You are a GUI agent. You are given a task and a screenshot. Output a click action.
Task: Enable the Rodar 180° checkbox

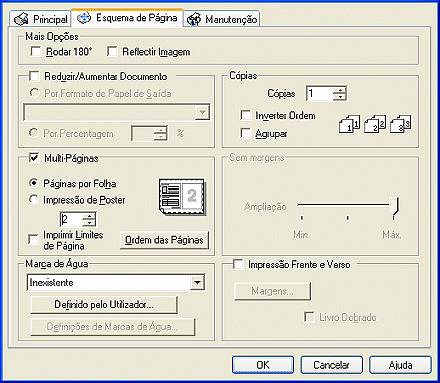pyautogui.click(x=36, y=51)
